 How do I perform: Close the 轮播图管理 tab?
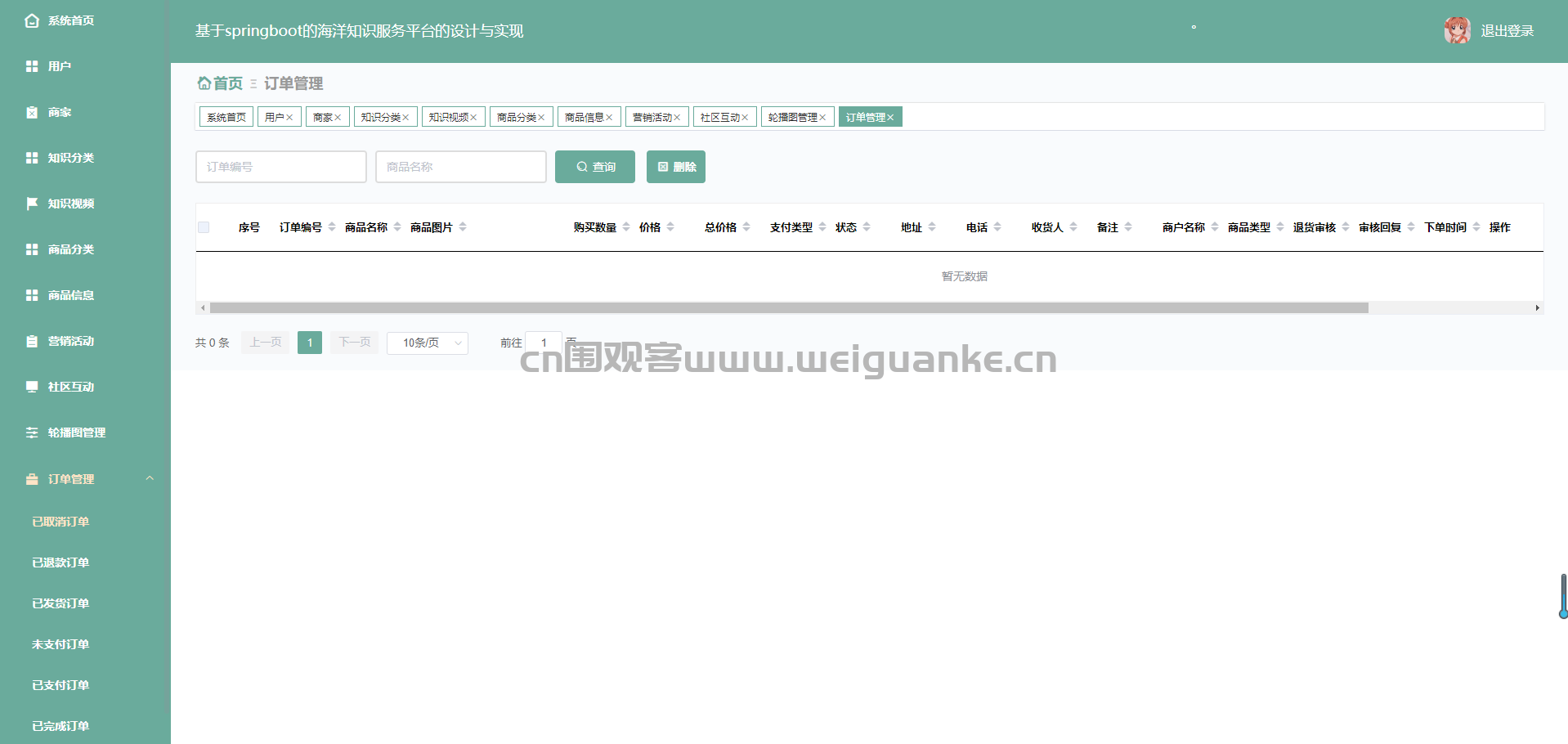tap(822, 118)
